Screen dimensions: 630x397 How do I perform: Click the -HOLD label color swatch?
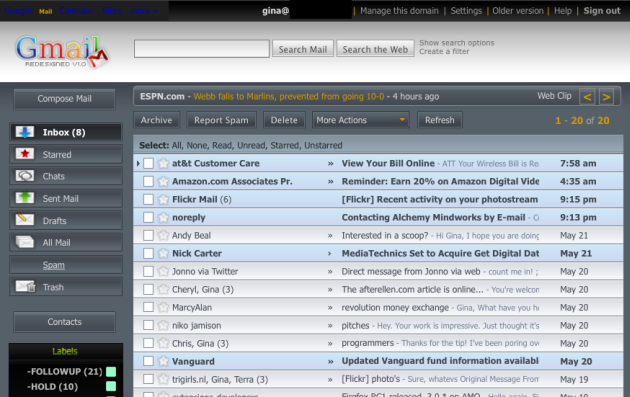(111, 387)
